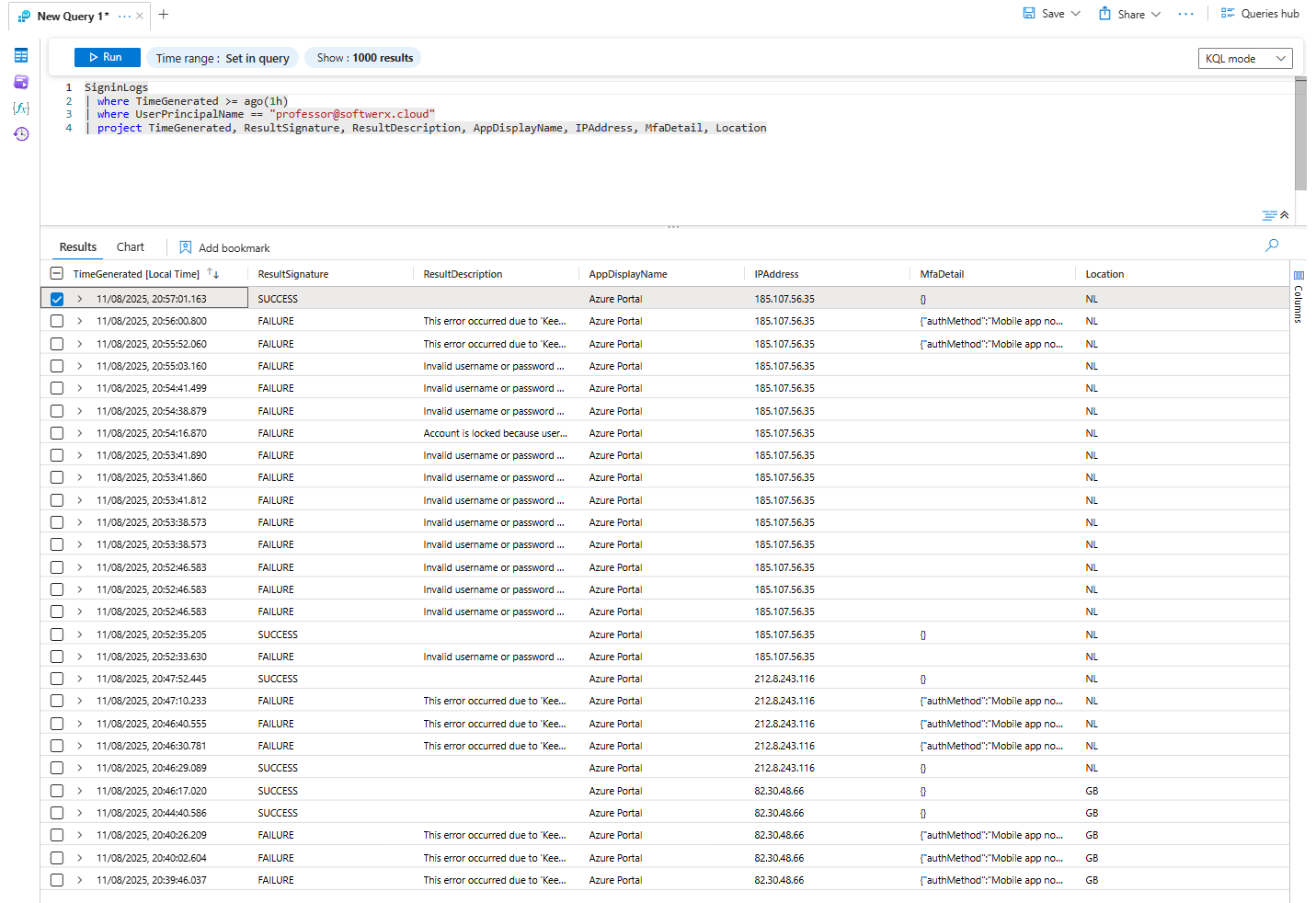
Task: Select 'professor@softwerx.cloud' in the query
Action: pos(352,114)
